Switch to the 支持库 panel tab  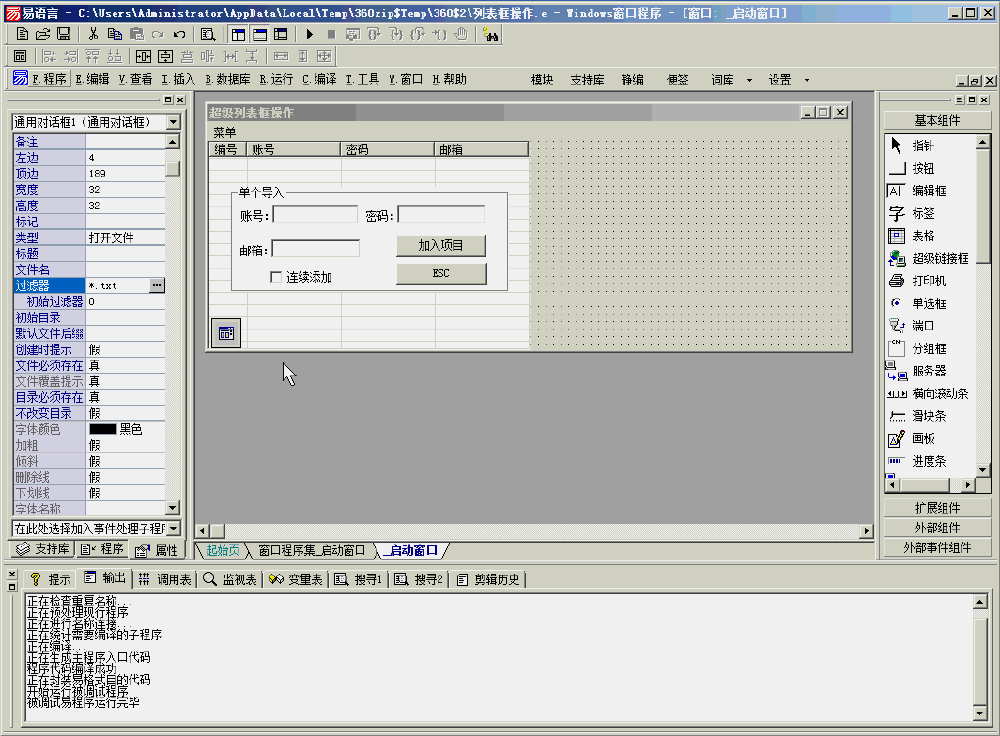click(x=43, y=549)
